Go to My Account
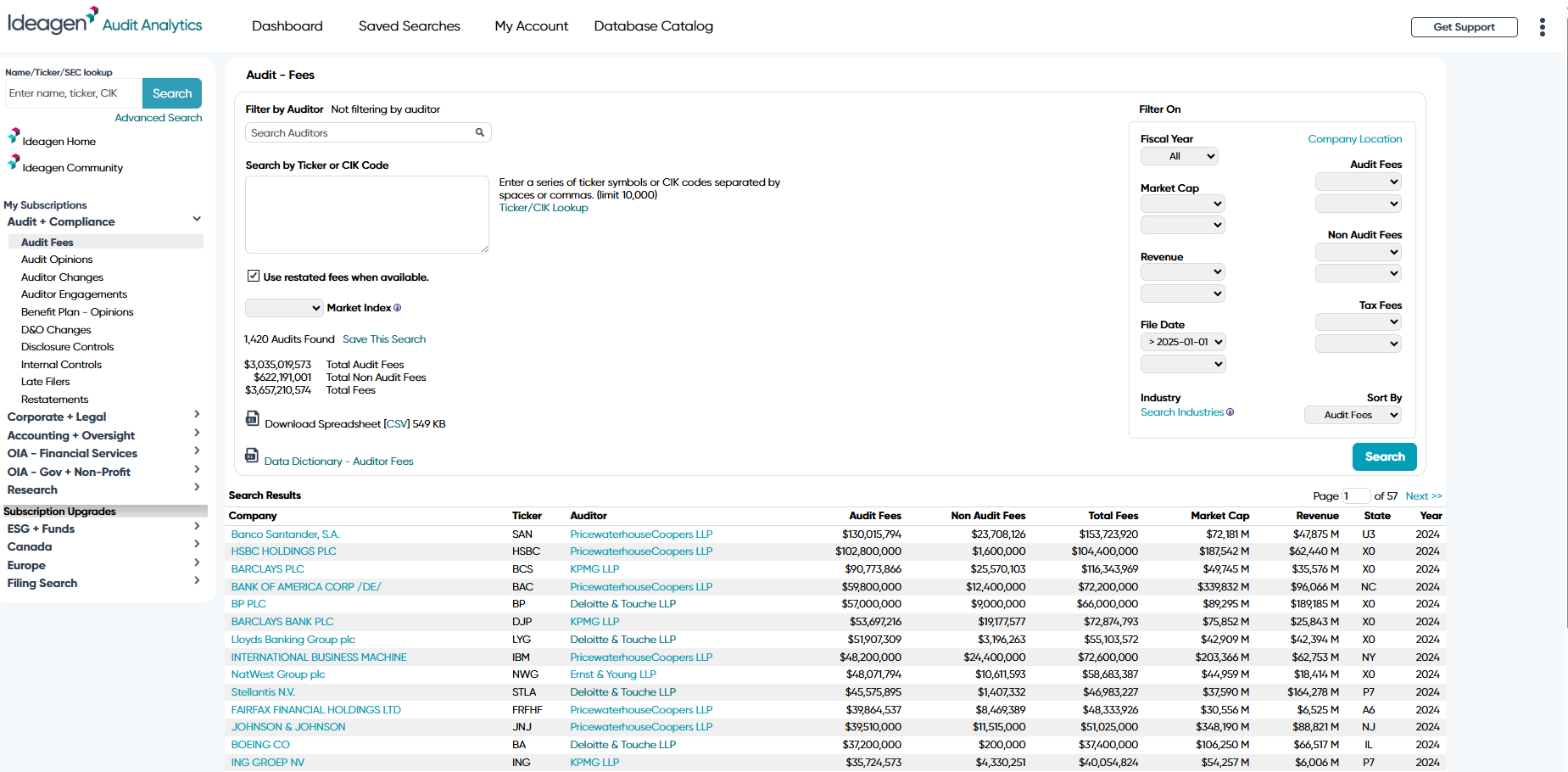The height and width of the screenshot is (772, 1568). click(532, 26)
